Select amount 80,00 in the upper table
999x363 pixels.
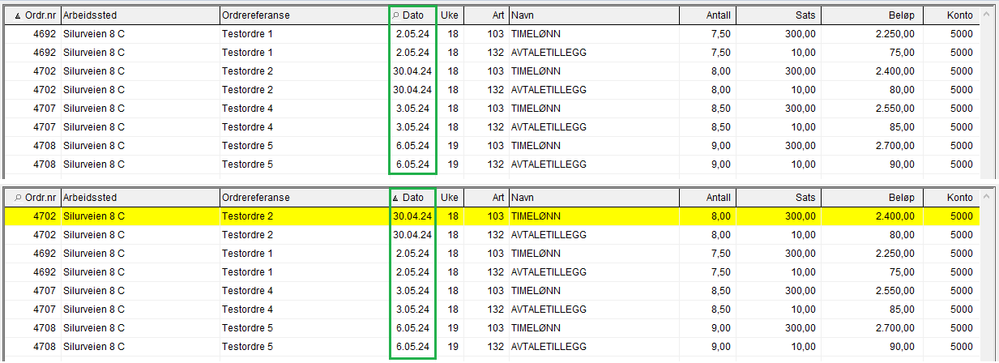[903, 89]
